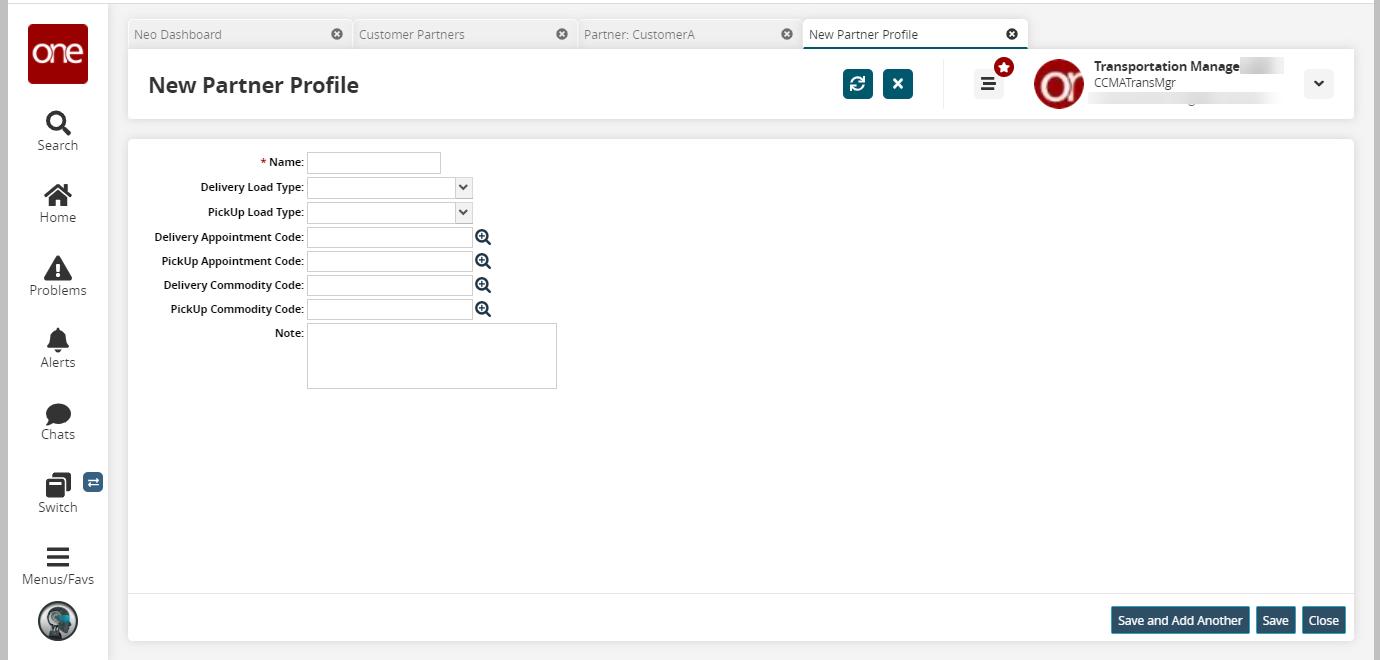Focus the Name input field

374,162
